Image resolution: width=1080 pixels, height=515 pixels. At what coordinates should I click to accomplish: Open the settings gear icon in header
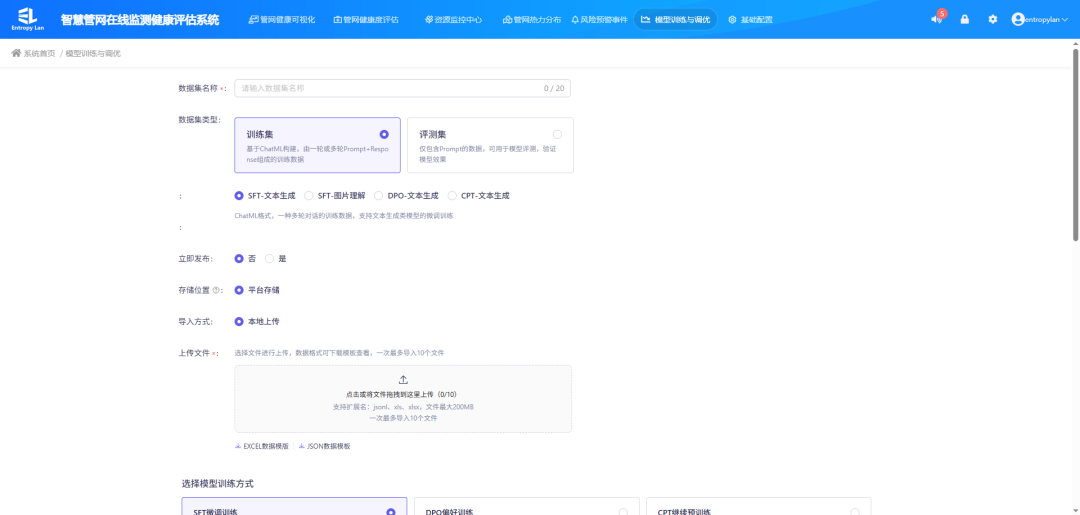993,19
